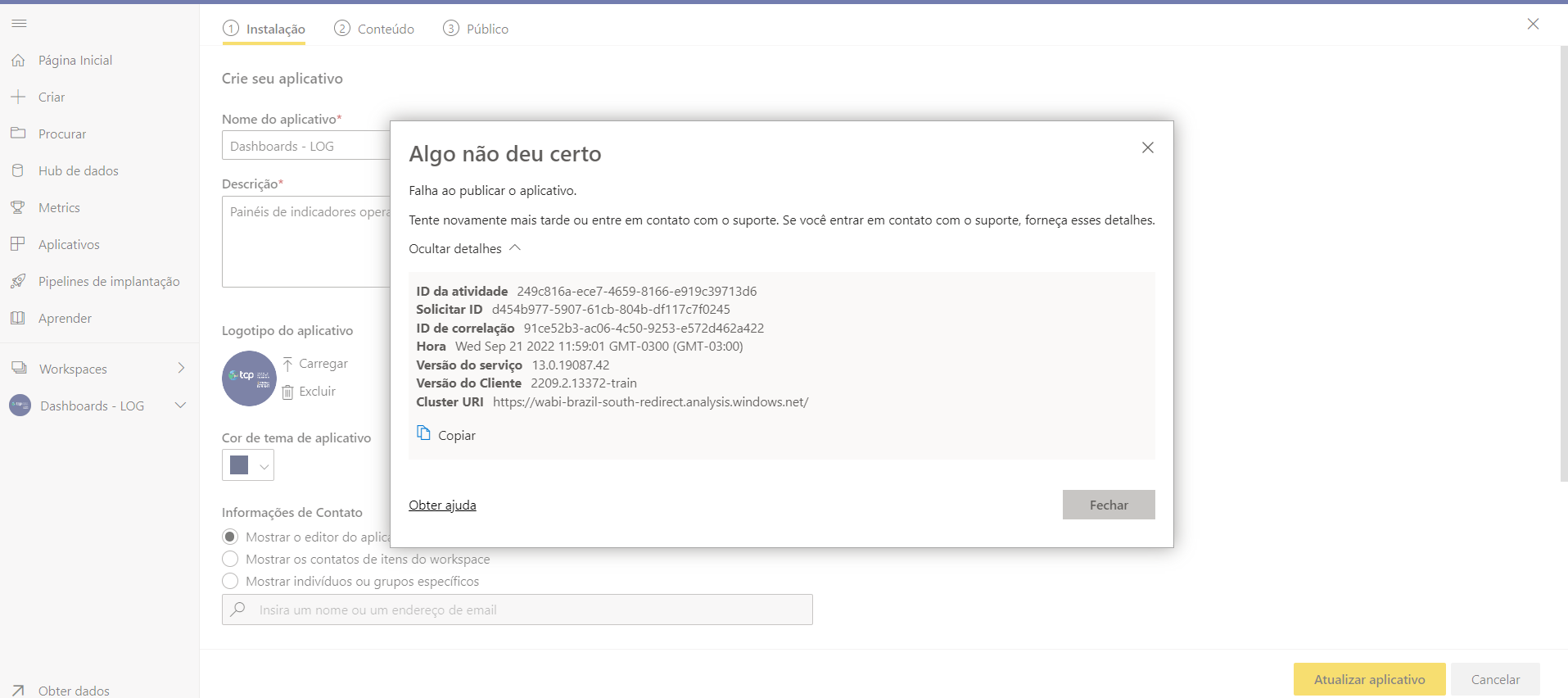This screenshot has height=698, width=1568.
Task: Click the Workspaces monitor icon
Action: 19,369
